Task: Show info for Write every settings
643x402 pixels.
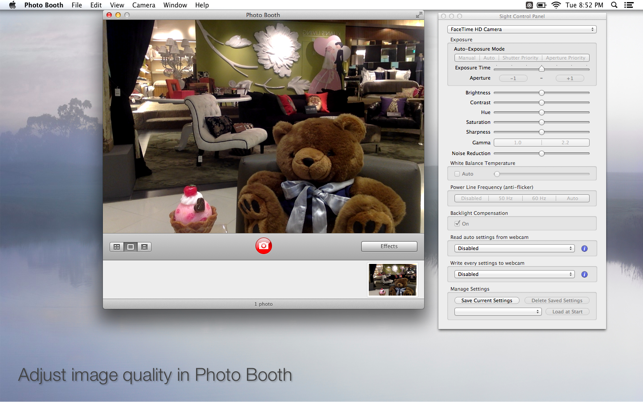Action: coord(584,274)
